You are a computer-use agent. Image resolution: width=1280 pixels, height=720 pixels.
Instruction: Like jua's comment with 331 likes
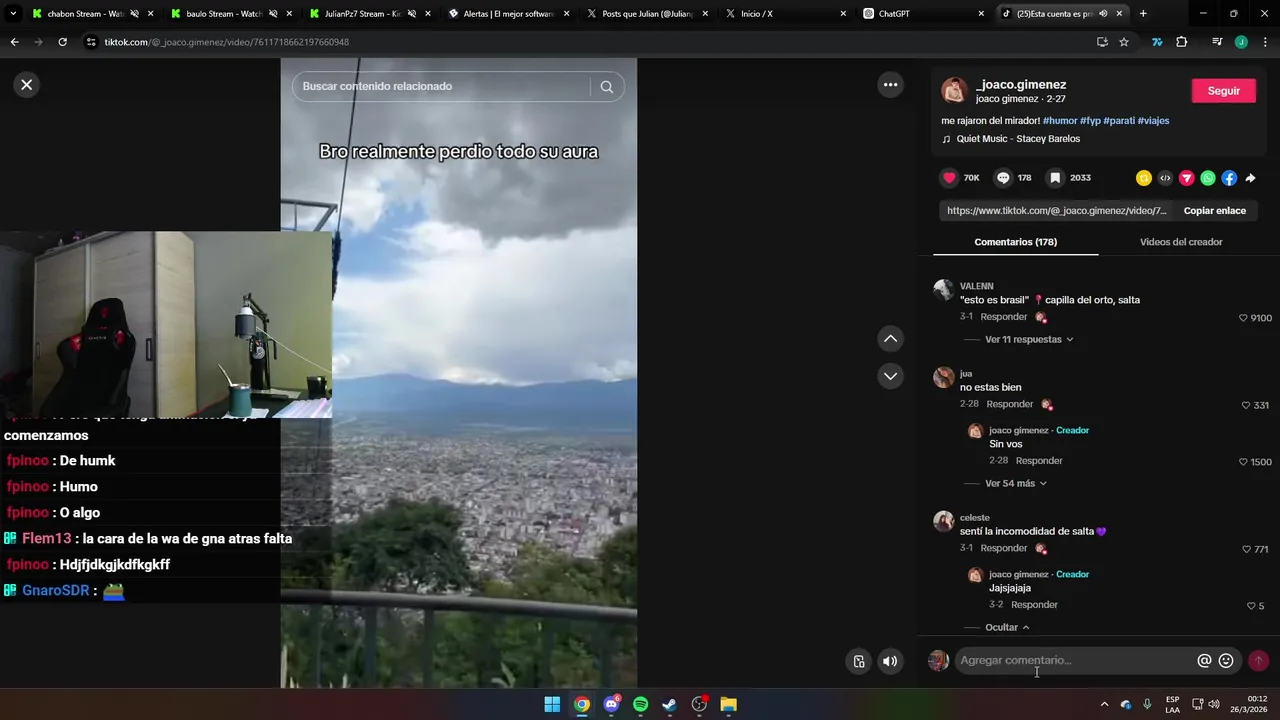[x=1246, y=406]
